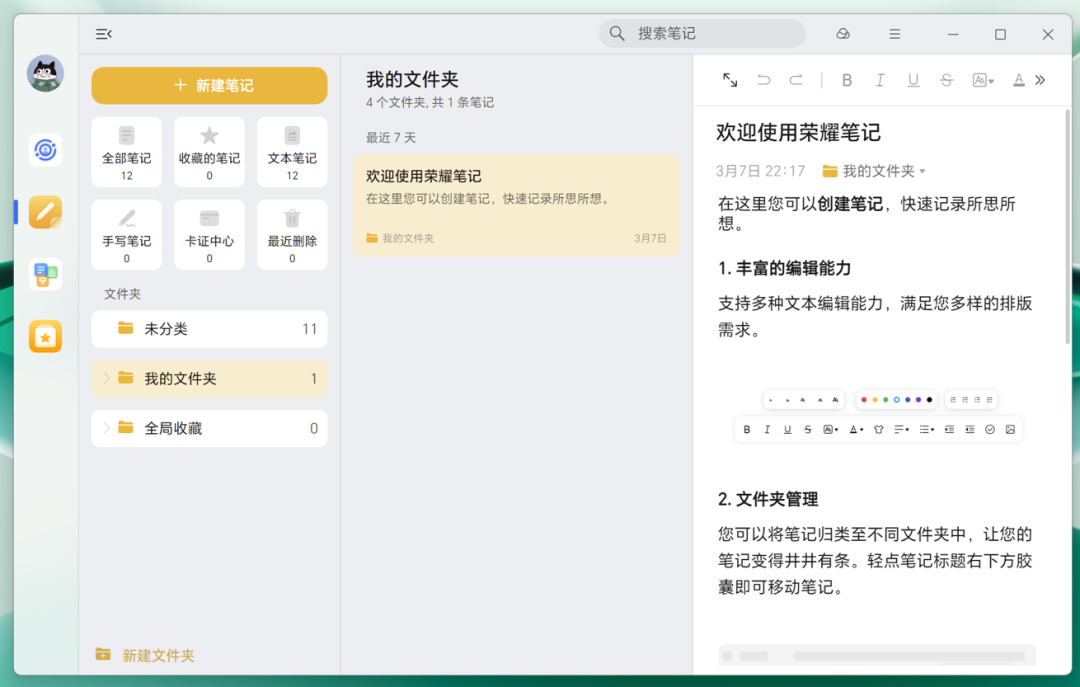
Task: Open the blue circular assistant app icon
Action: tap(45, 150)
